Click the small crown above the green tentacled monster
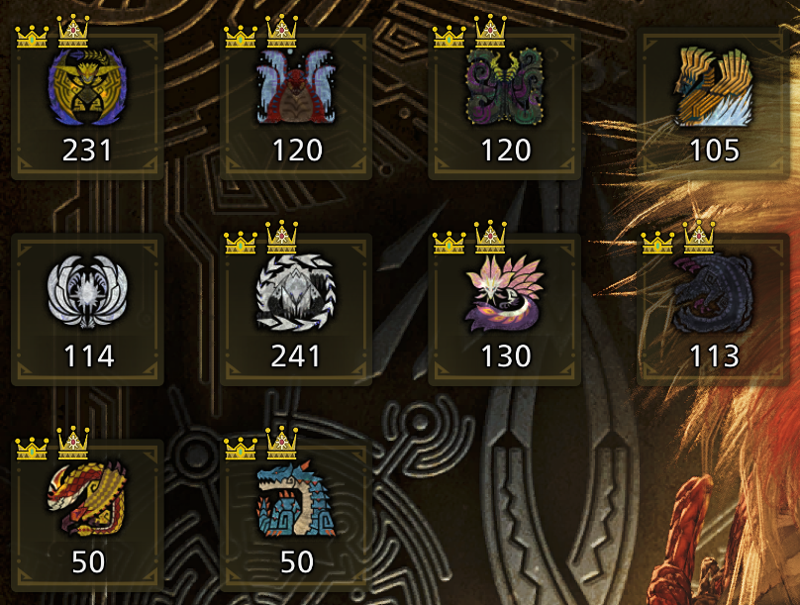Viewport: 800px width, 605px height. 449,36
